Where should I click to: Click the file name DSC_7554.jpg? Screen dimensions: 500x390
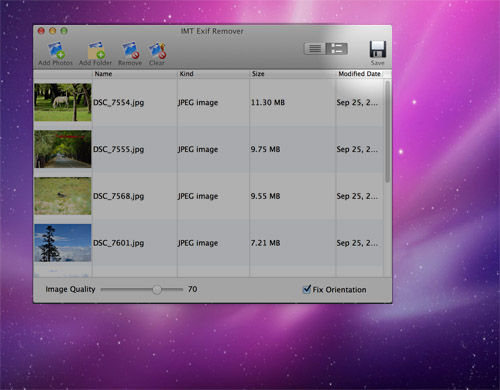[x=119, y=103]
